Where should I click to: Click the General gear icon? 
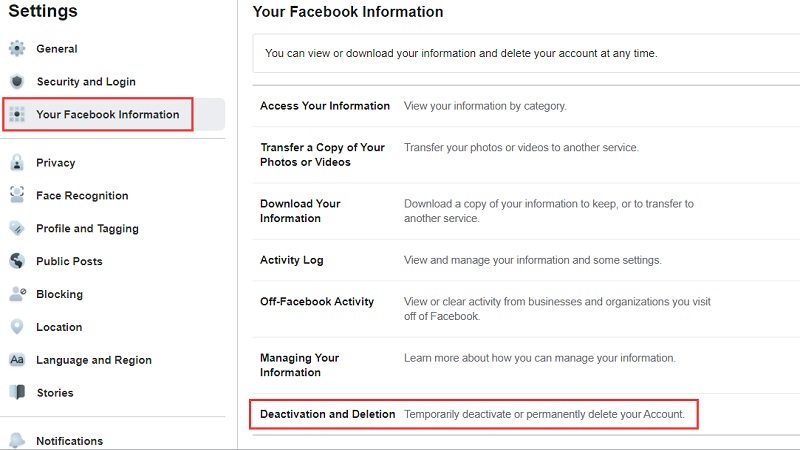17,49
